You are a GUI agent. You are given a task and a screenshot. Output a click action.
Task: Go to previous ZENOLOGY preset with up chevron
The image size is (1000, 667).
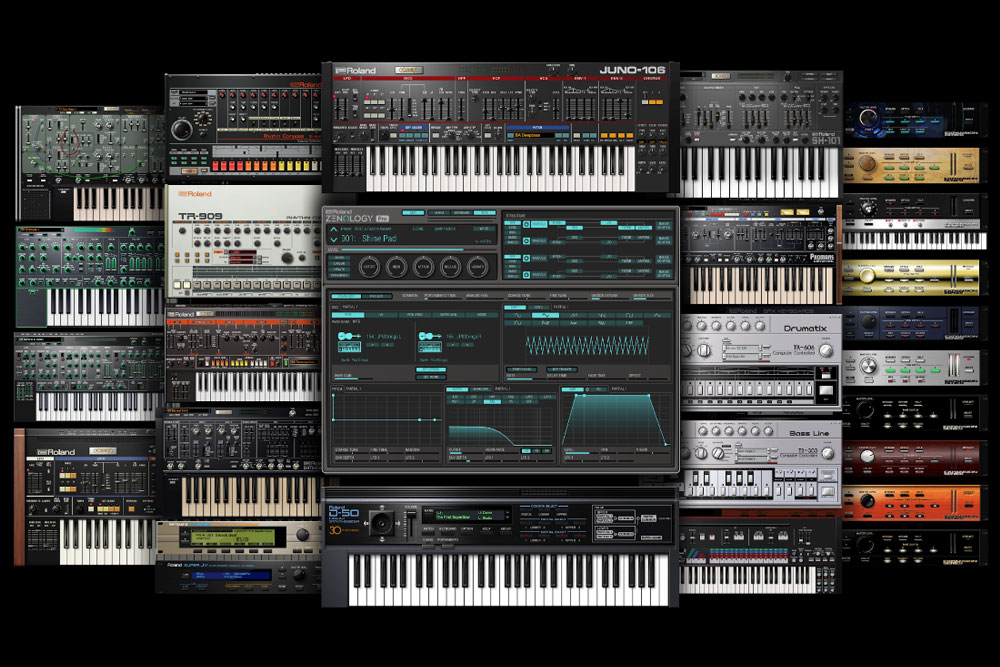pos(334,229)
